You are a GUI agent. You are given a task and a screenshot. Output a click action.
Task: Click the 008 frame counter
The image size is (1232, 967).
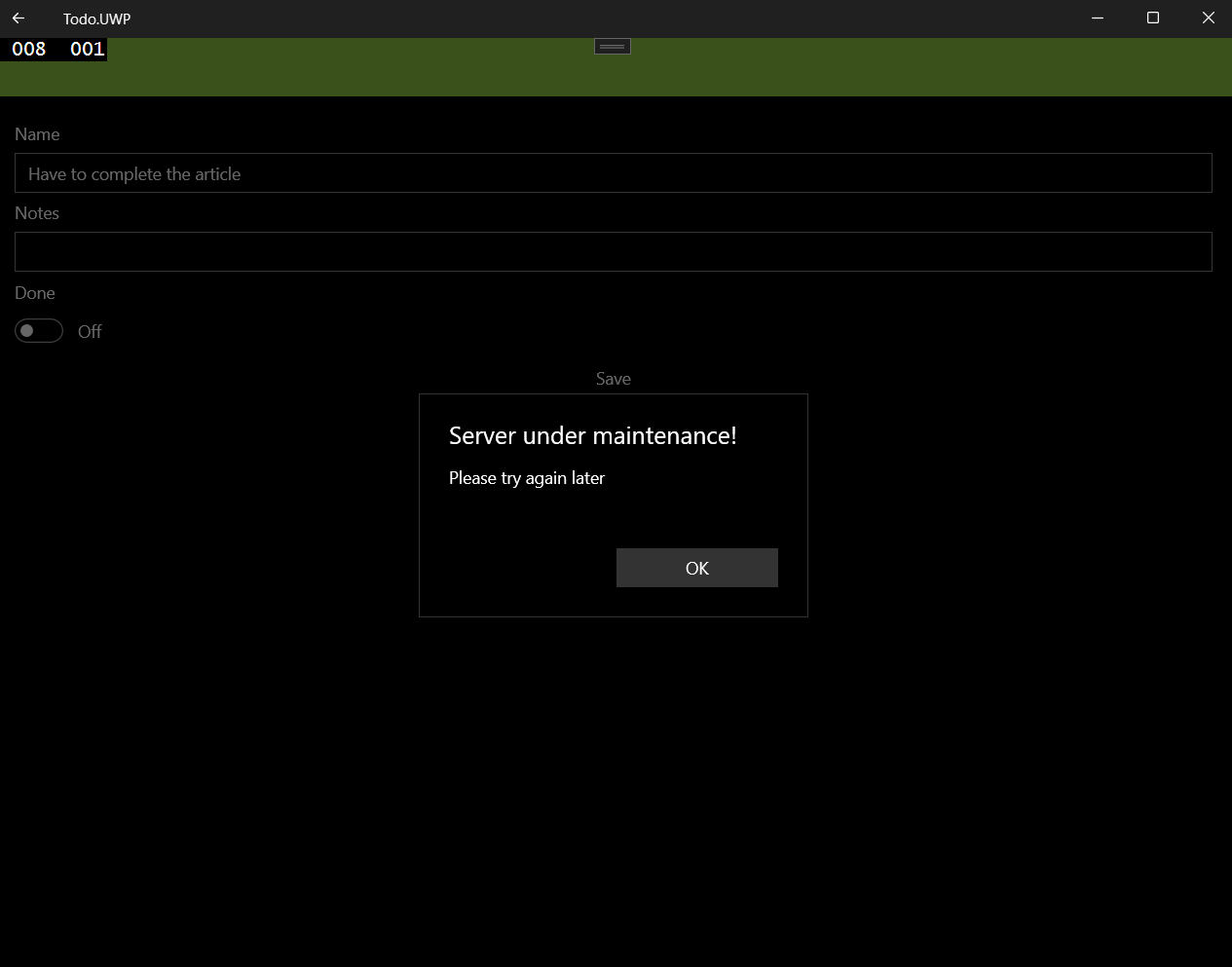(29, 49)
